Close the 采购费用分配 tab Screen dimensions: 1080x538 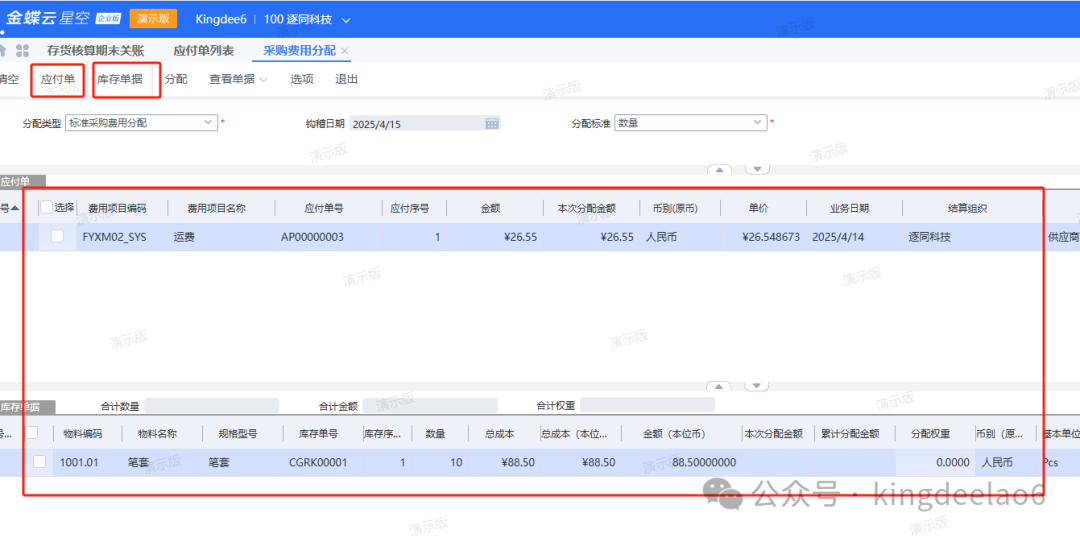click(345, 50)
